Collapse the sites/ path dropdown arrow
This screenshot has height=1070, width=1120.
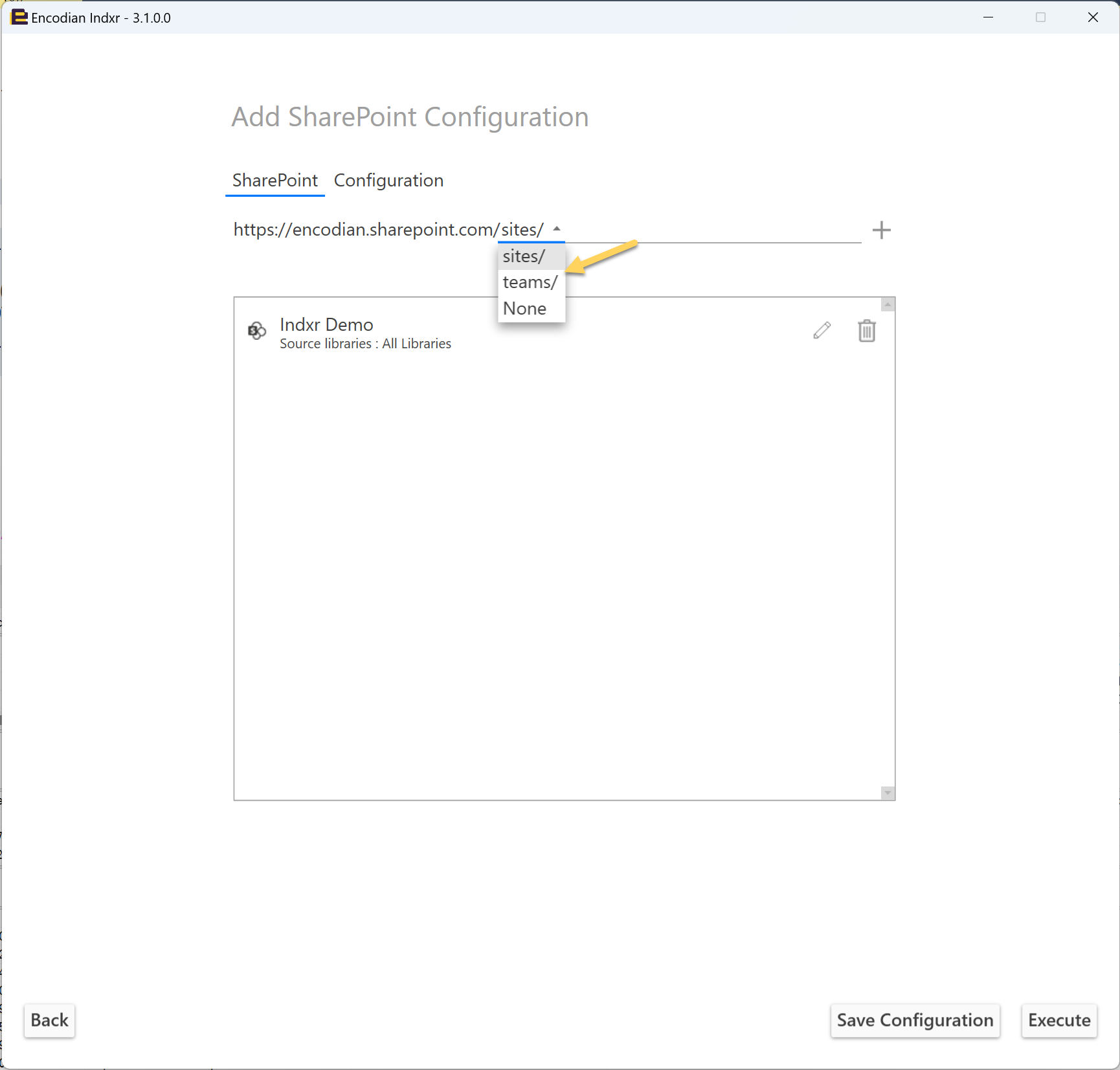click(x=557, y=228)
